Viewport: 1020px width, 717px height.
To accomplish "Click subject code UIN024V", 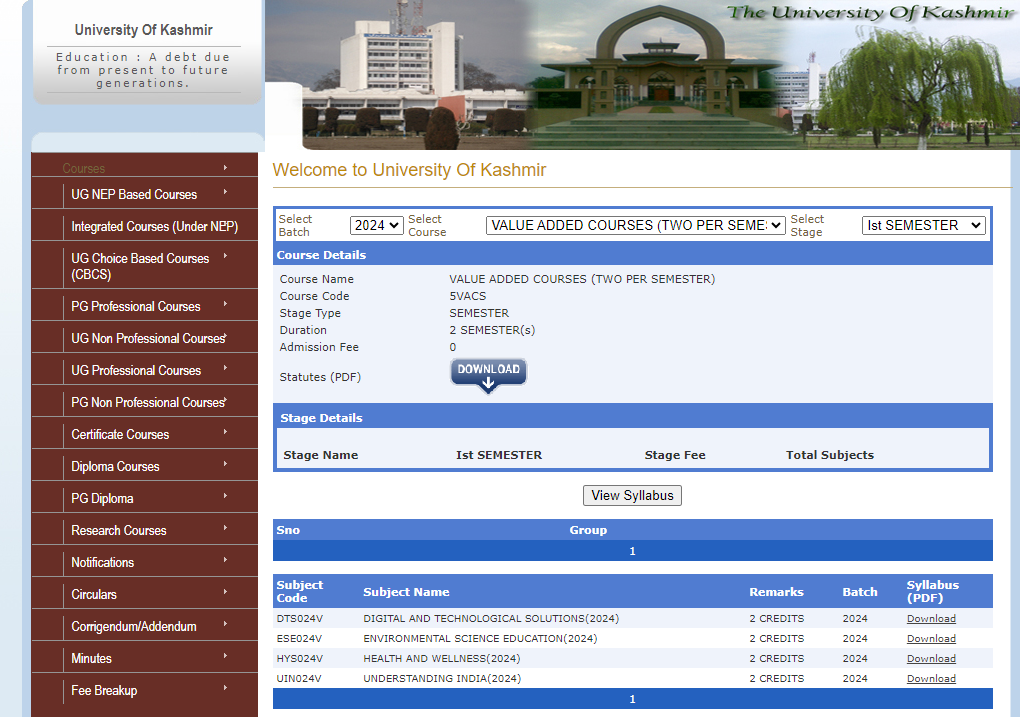I will tap(299, 679).
